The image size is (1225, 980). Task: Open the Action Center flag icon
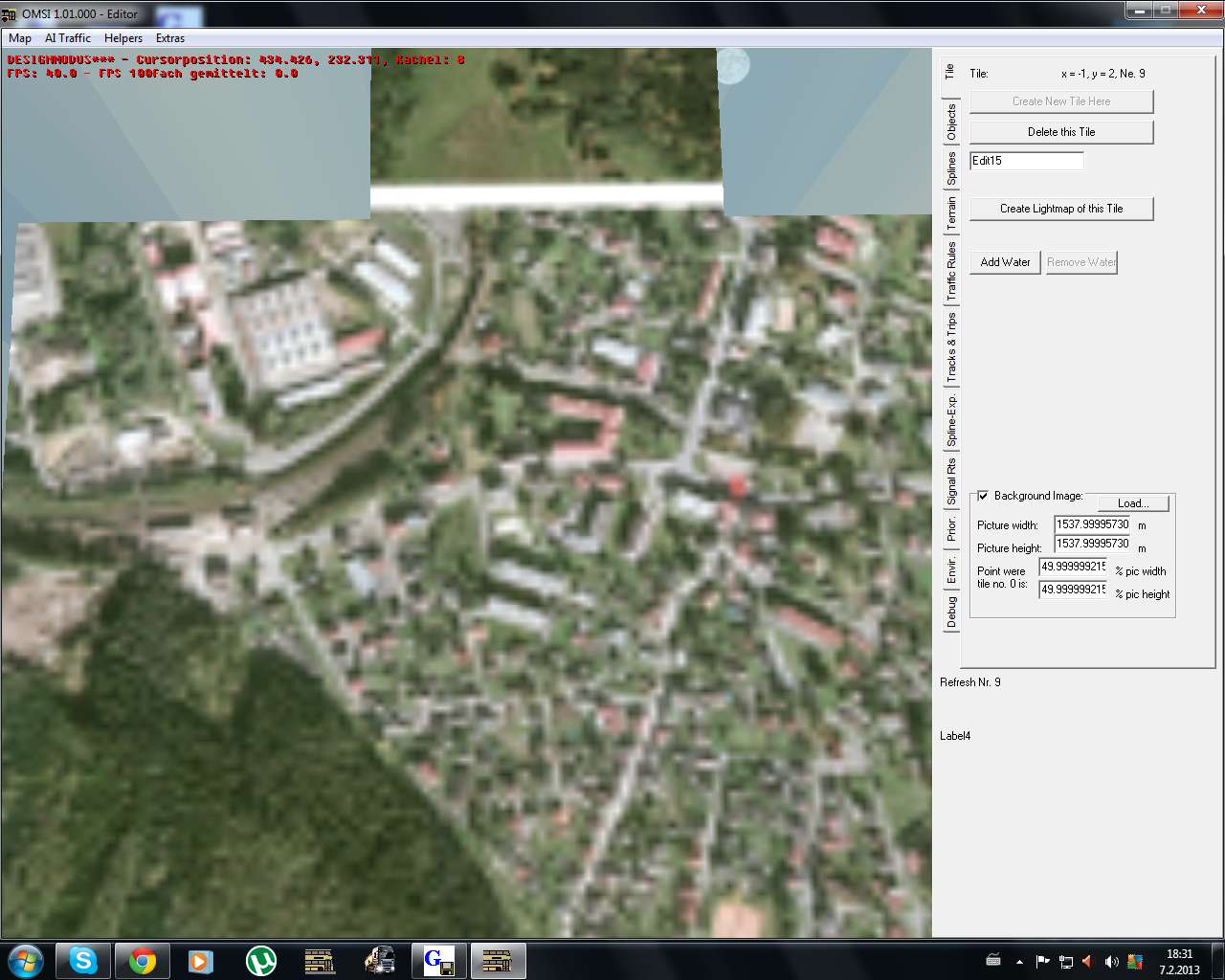1042,961
